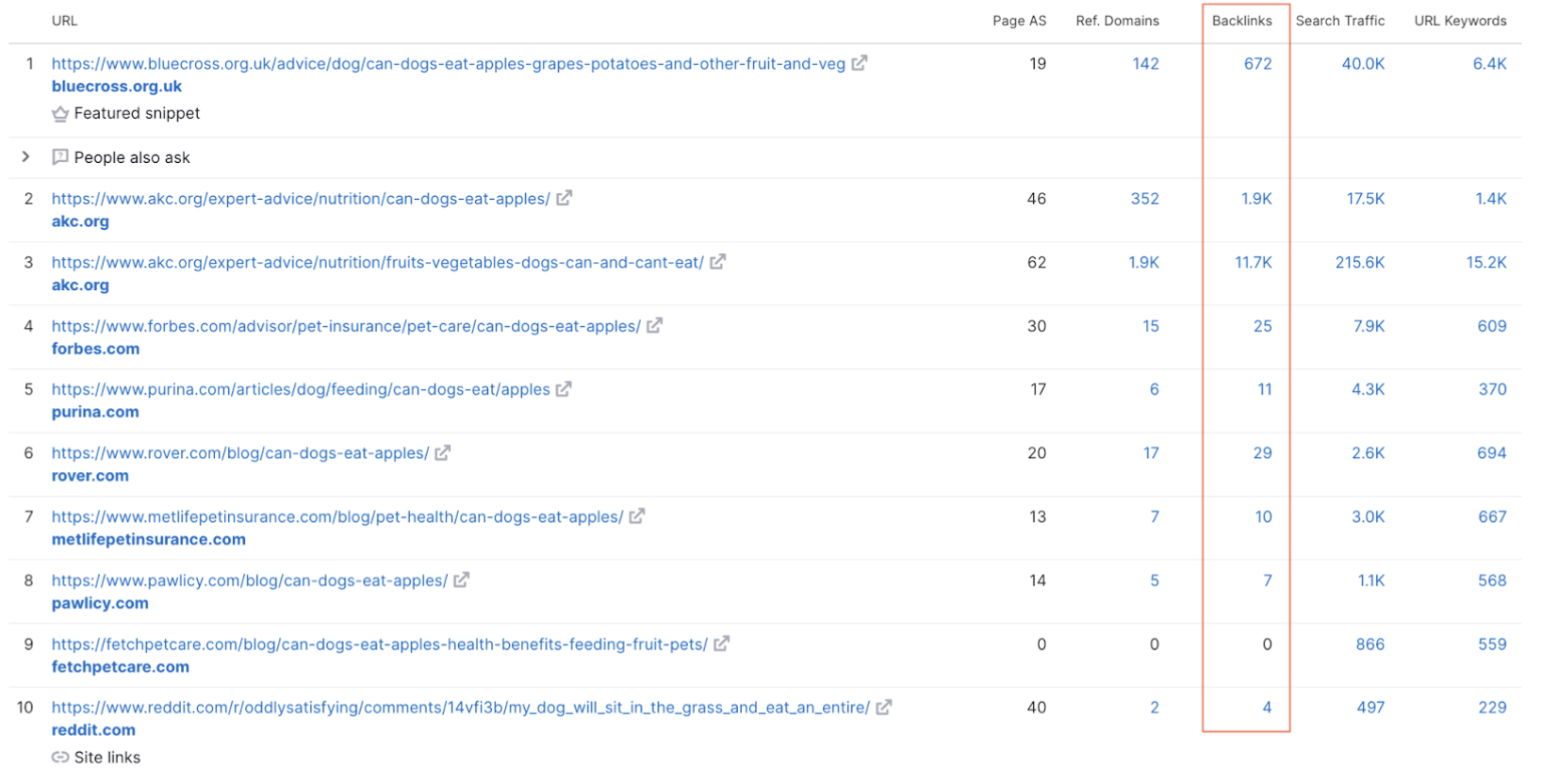
Task: Open 40.0K search traffic value
Action: click(x=1363, y=64)
